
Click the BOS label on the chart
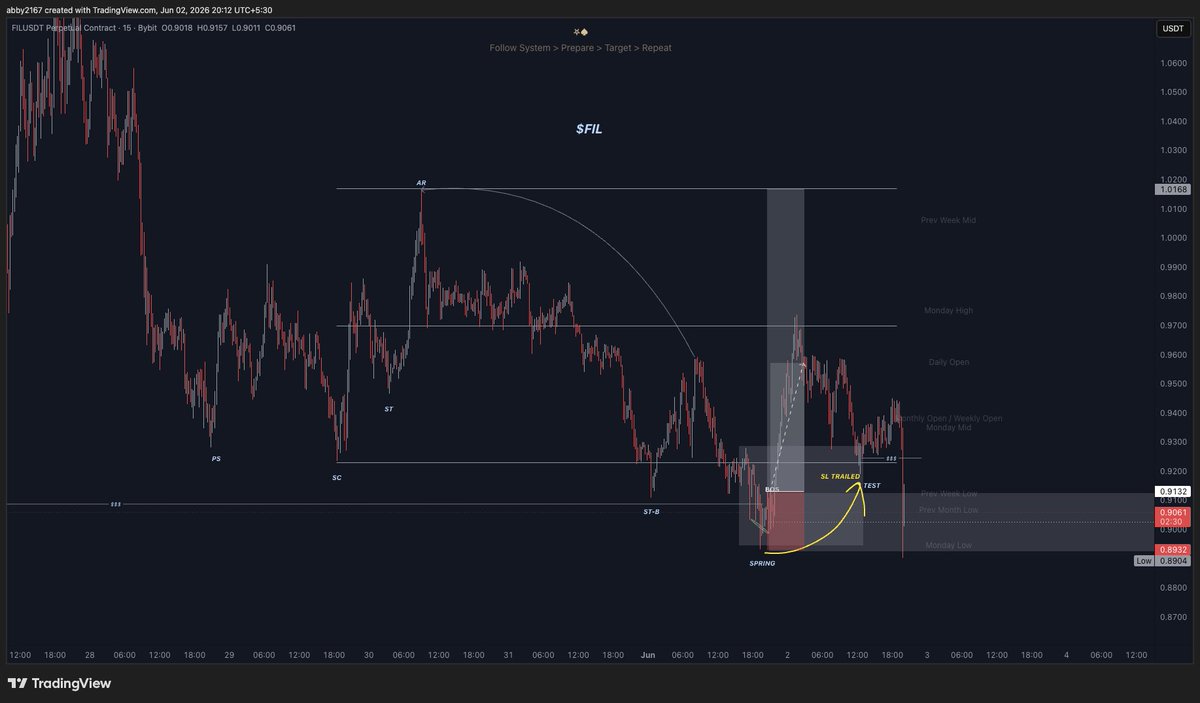pyautogui.click(x=772, y=489)
